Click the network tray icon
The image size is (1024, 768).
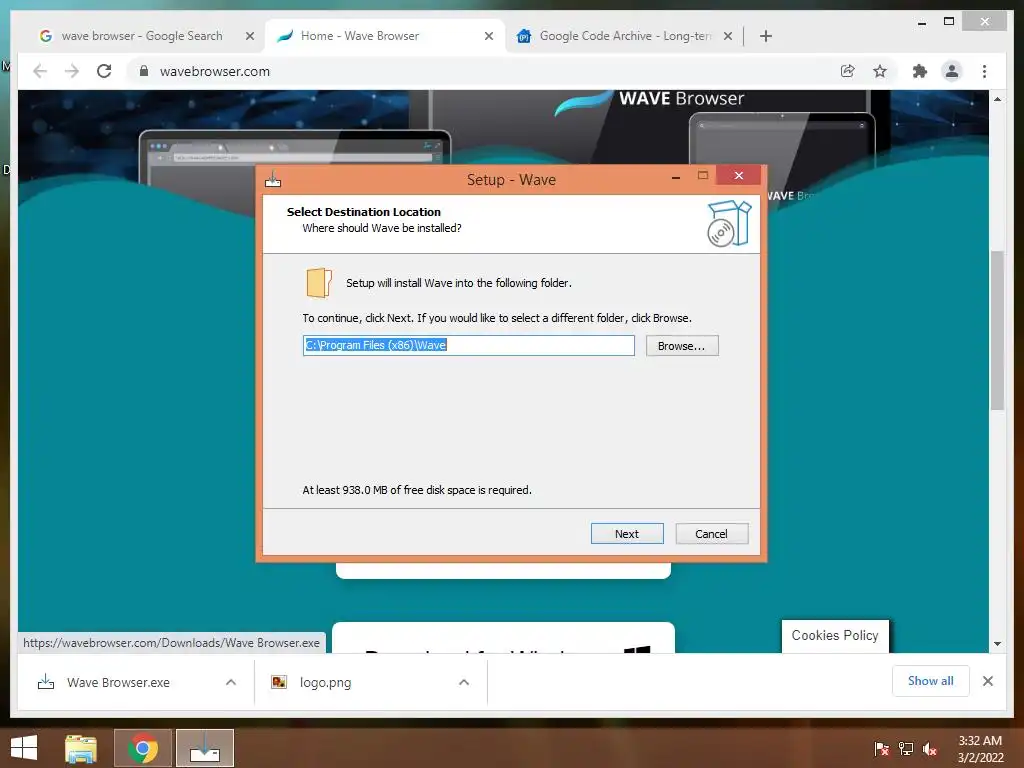click(906, 749)
